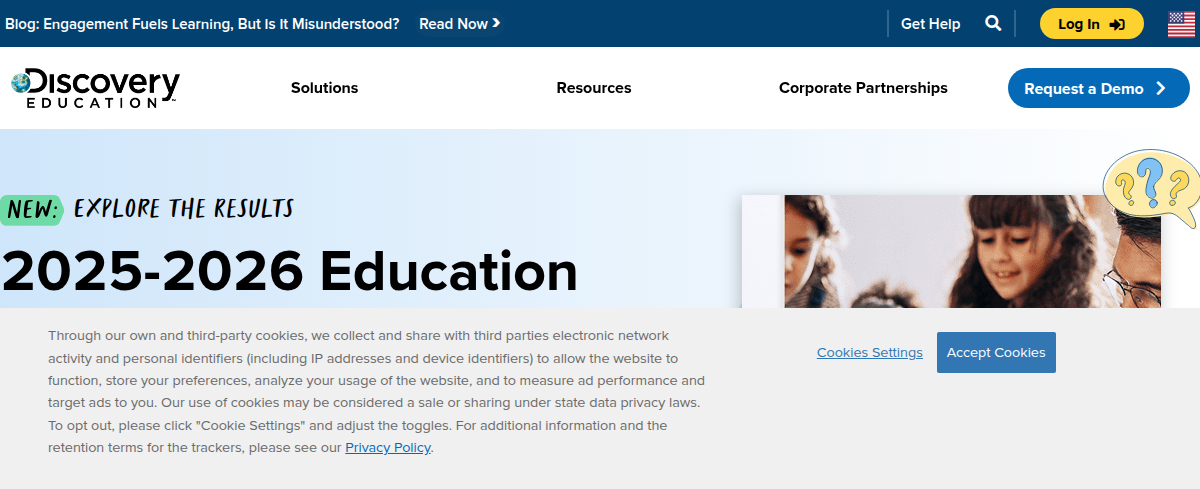Click the Get Help link
The width and height of the screenshot is (1200, 489).
pyautogui.click(x=930, y=24)
